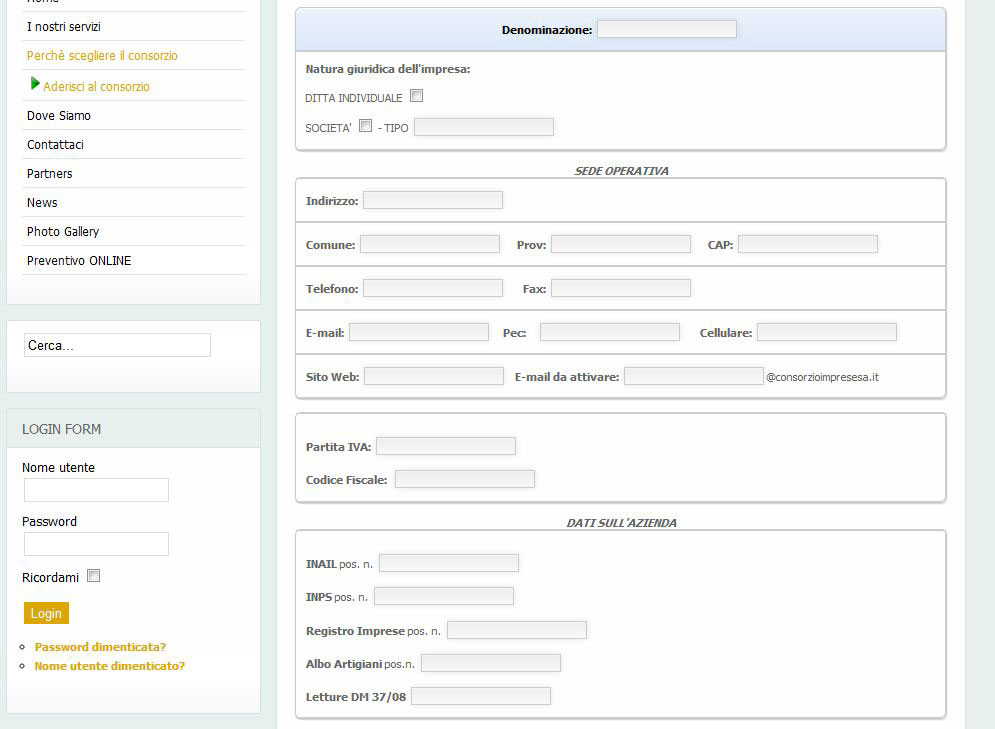Focus the Cerca search box
Viewport: 995px width, 729px height.
[x=117, y=345]
